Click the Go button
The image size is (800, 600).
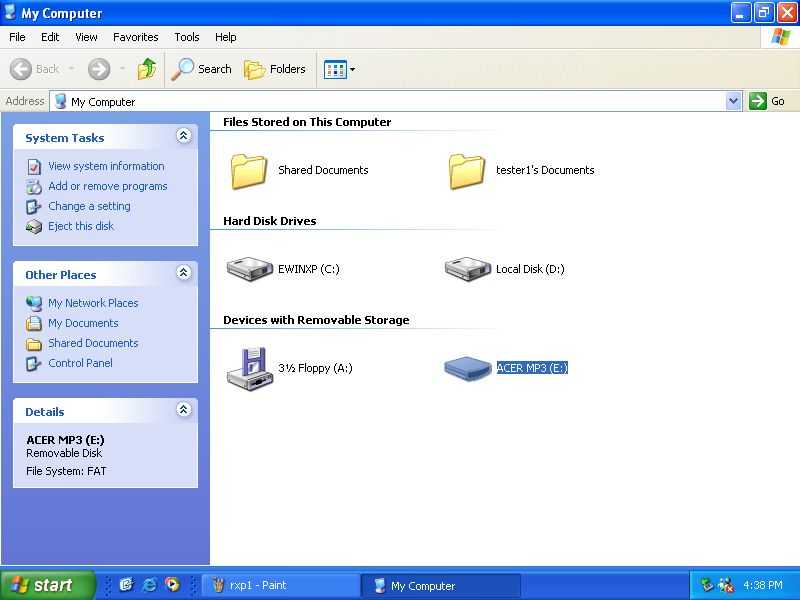pyautogui.click(x=766, y=101)
